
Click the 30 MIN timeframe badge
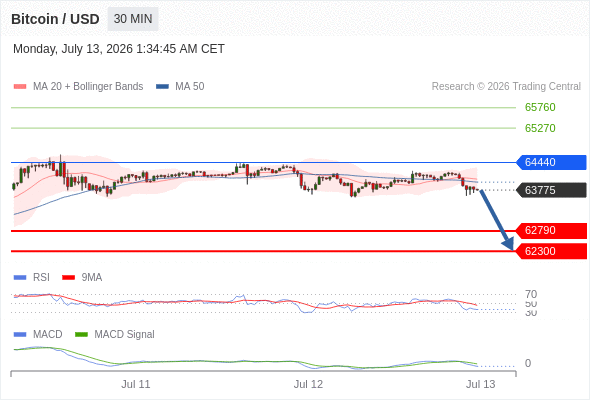(133, 19)
